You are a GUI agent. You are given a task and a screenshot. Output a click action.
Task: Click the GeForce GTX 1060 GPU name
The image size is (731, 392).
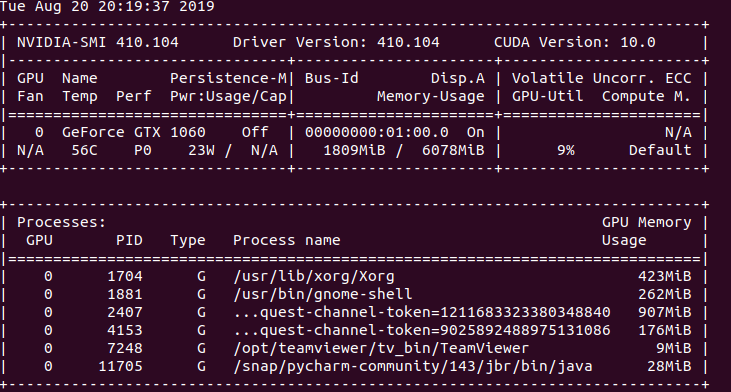[134, 132]
